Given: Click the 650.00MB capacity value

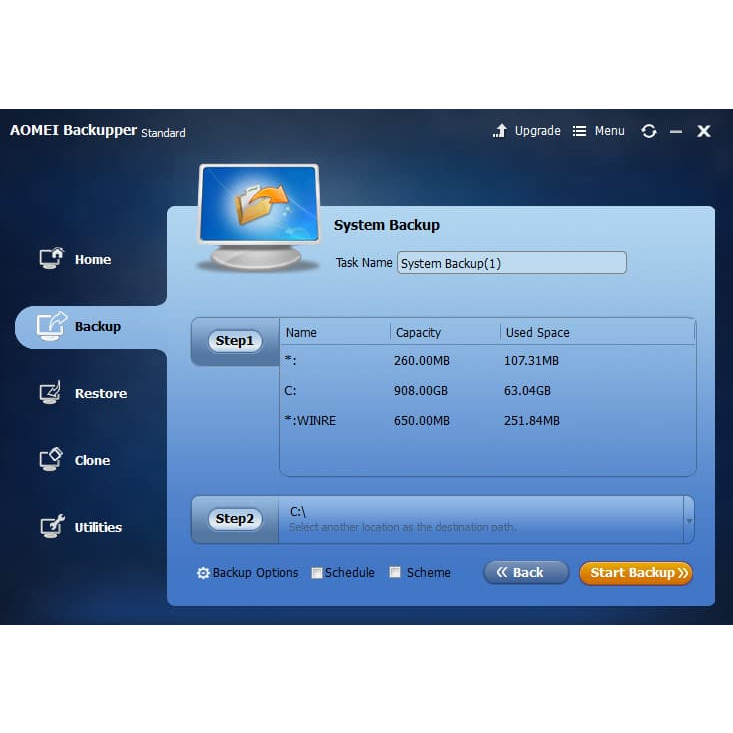Looking at the screenshot, I should pyautogui.click(x=421, y=420).
